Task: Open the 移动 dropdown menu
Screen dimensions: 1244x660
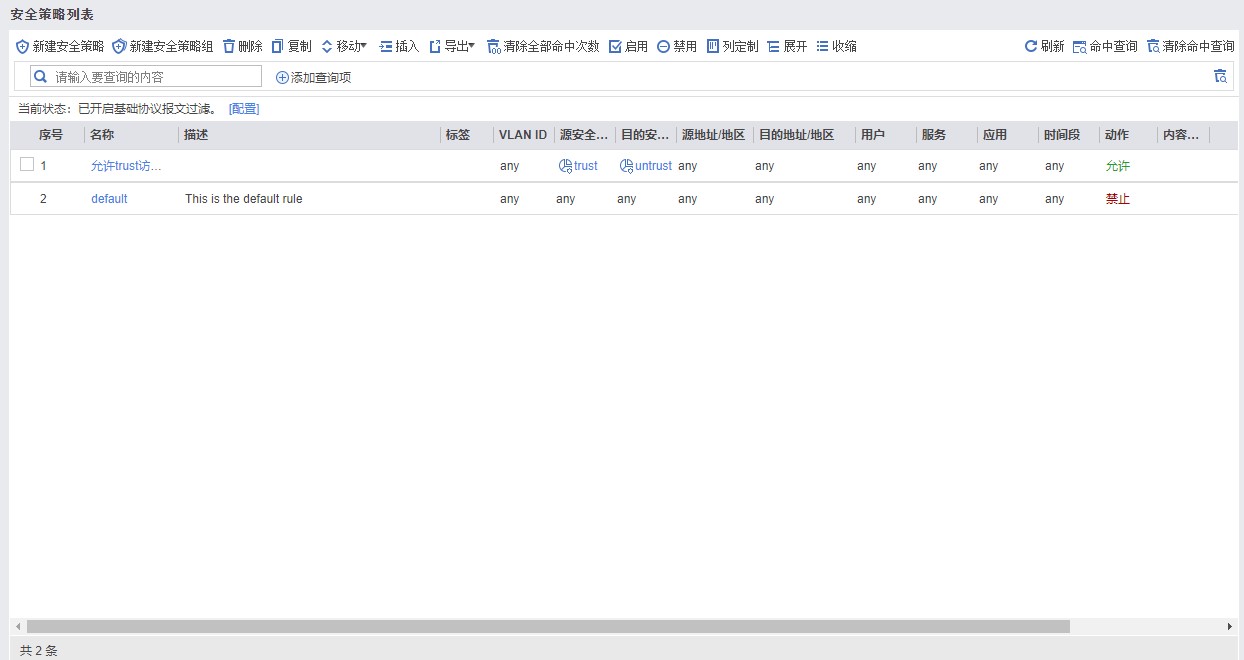Action: 344,47
